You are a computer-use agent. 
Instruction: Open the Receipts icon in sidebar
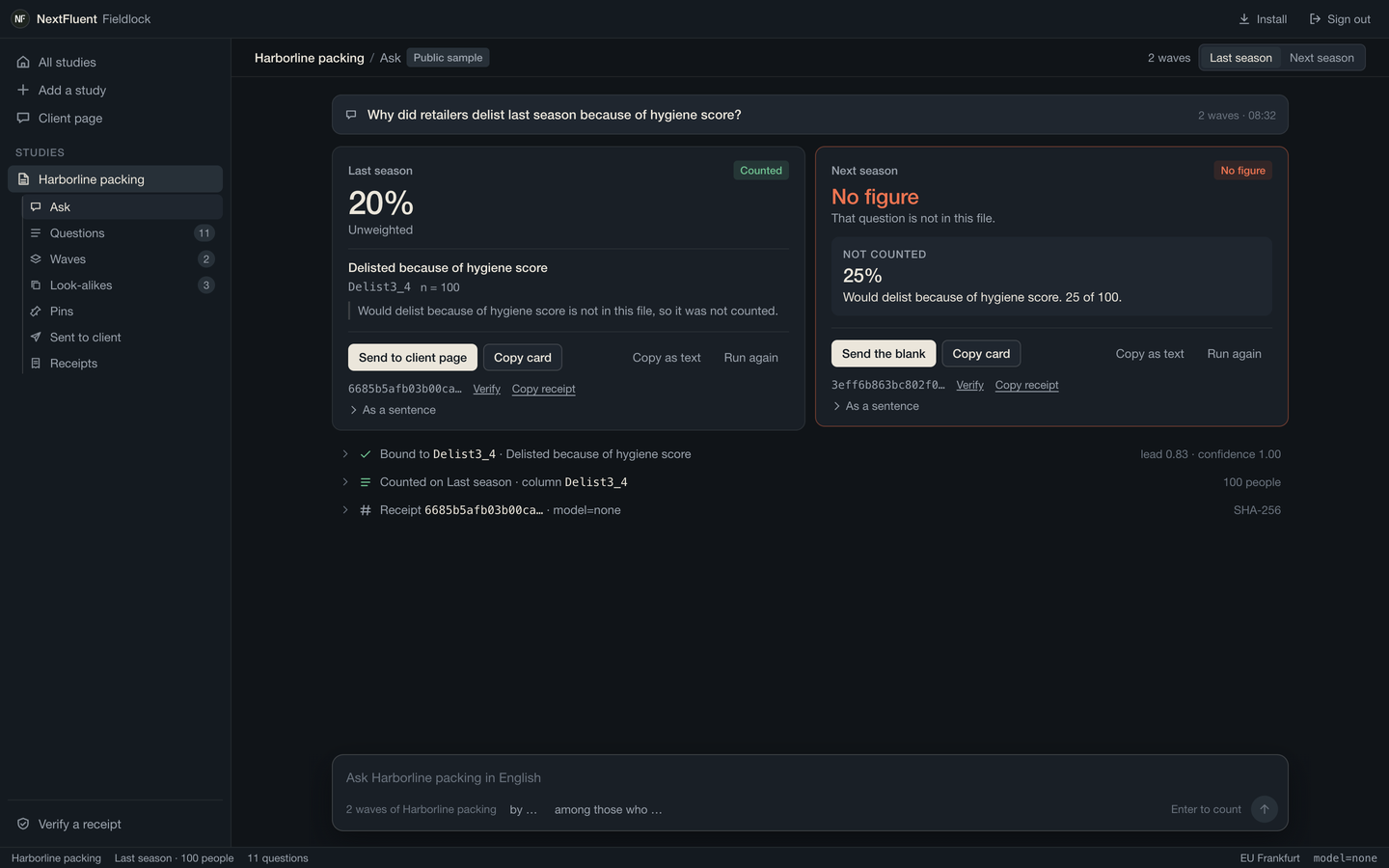point(36,364)
